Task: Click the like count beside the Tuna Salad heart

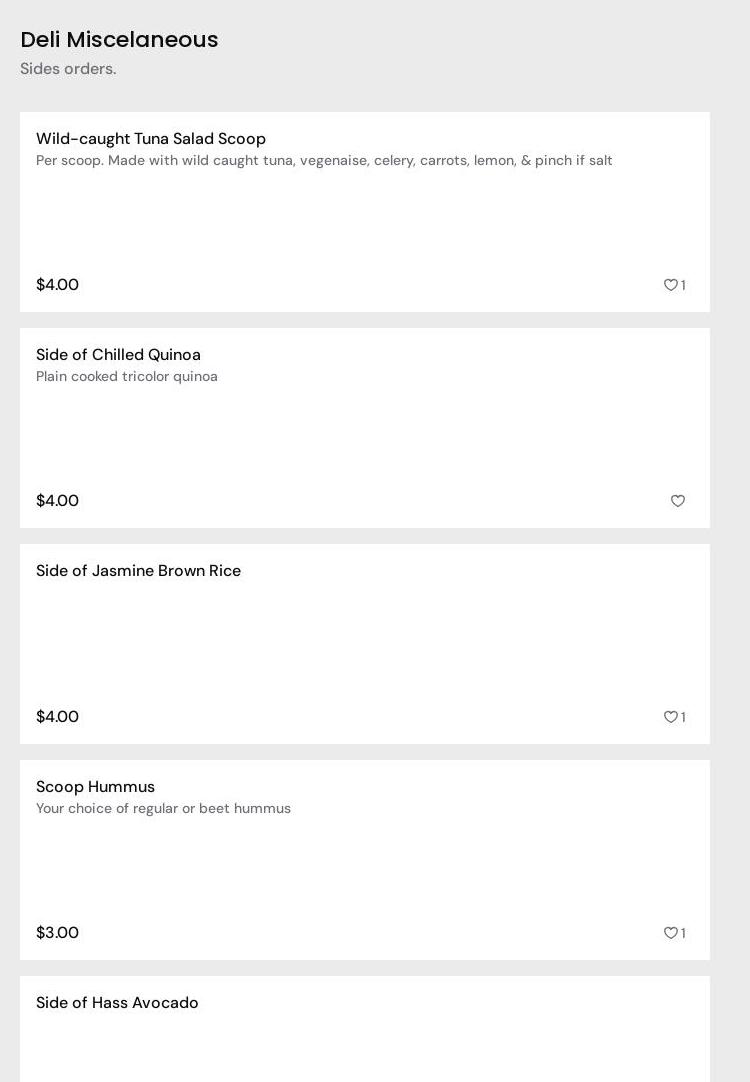Action: point(684,285)
